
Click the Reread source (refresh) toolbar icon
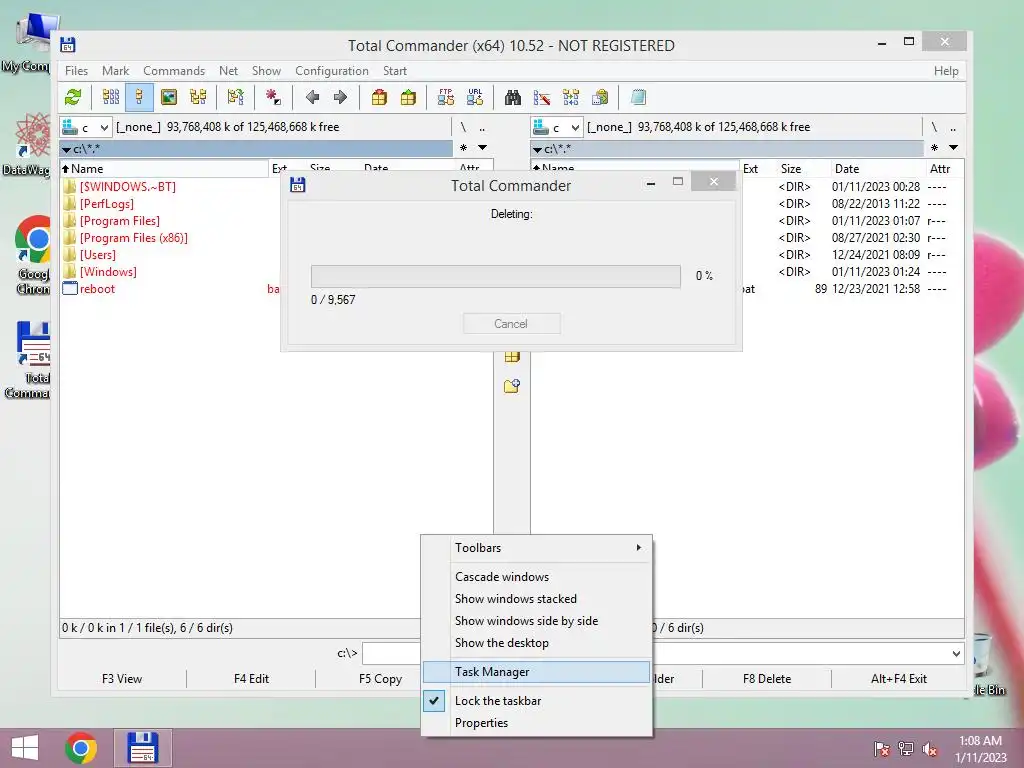tap(73, 97)
